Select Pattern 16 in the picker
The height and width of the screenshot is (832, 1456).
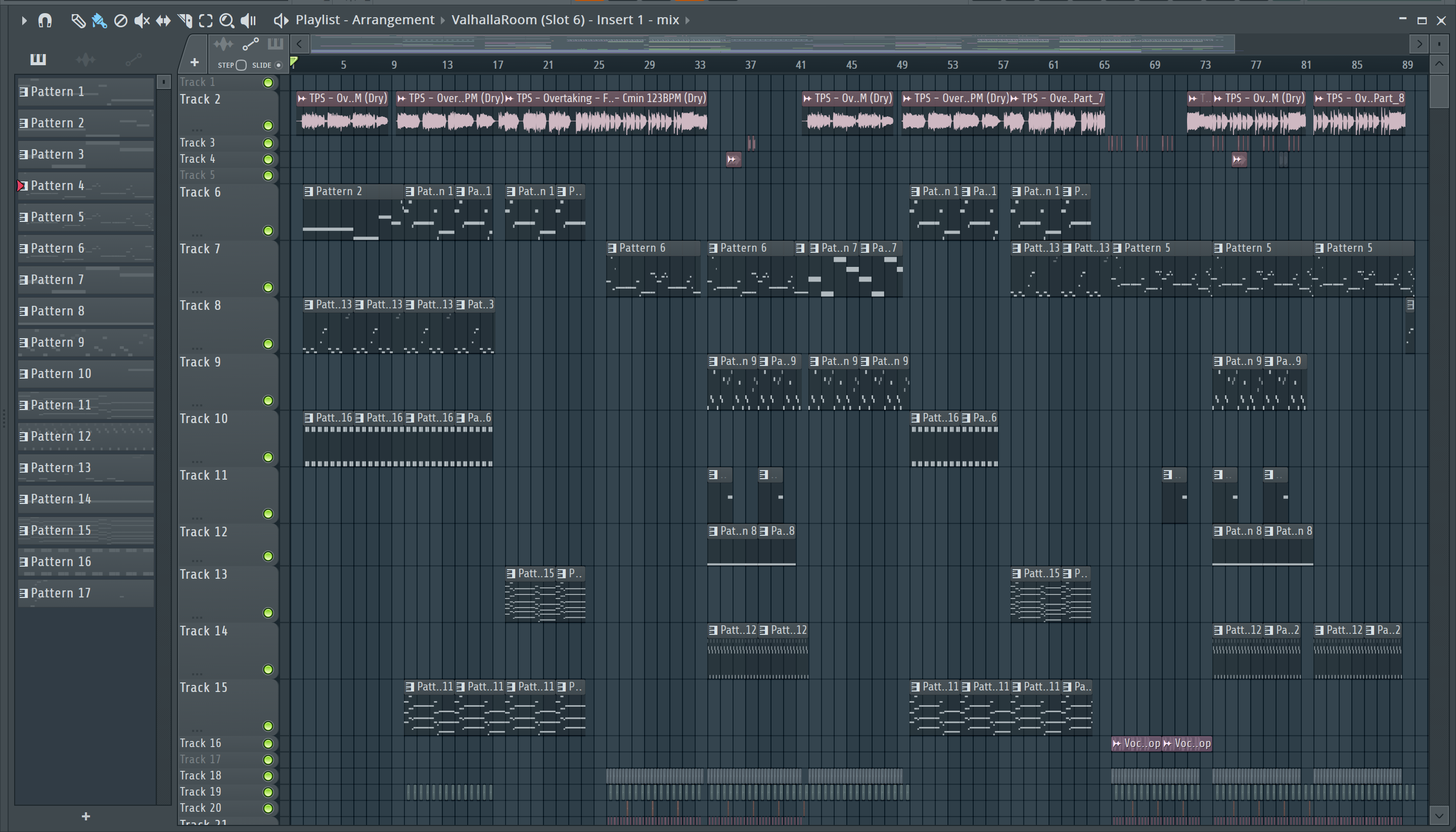[x=86, y=562]
